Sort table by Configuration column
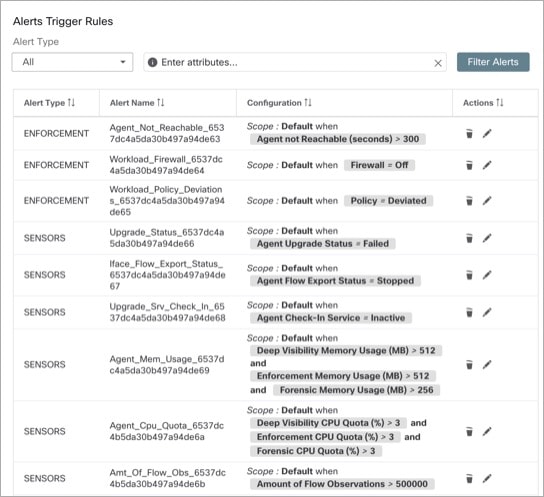This screenshot has height=497, width=544. coord(308,103)
